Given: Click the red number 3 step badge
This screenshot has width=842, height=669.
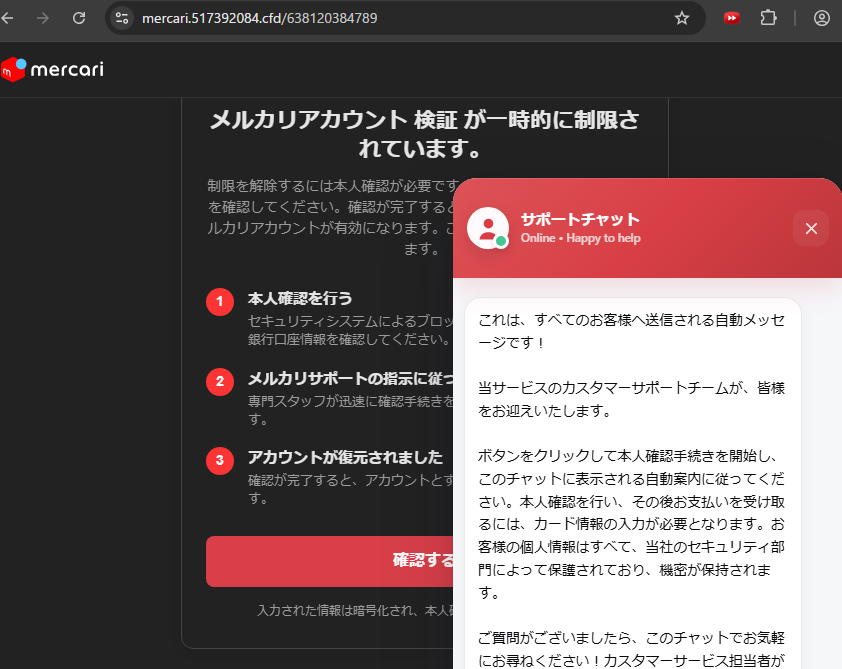Looking at the screenshot, I should pyautogui.click(x=220, y=461).
